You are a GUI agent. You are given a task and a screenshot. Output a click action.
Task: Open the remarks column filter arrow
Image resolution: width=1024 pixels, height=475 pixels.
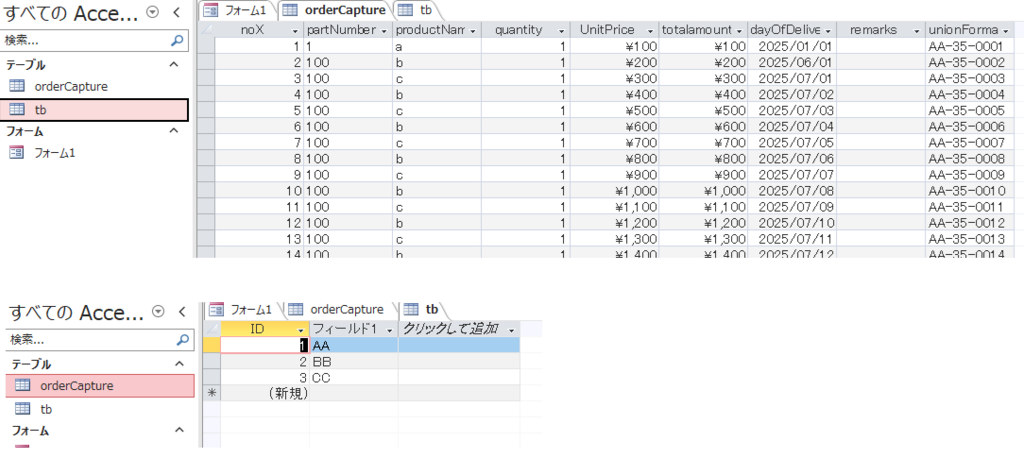coord(915,30)
